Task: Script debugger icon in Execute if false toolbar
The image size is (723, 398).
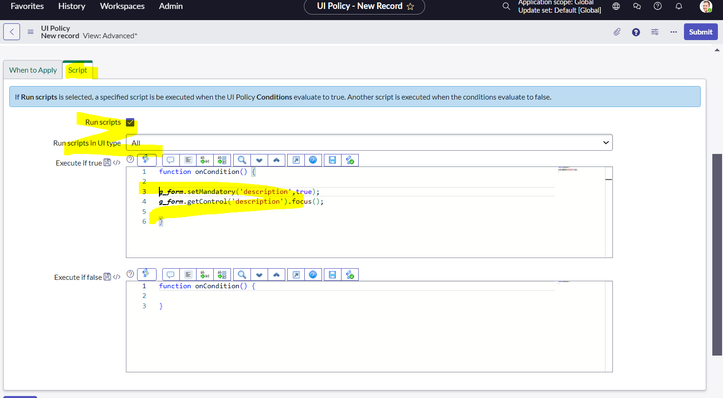Action: pyautogui.click(x=350, y=274)
